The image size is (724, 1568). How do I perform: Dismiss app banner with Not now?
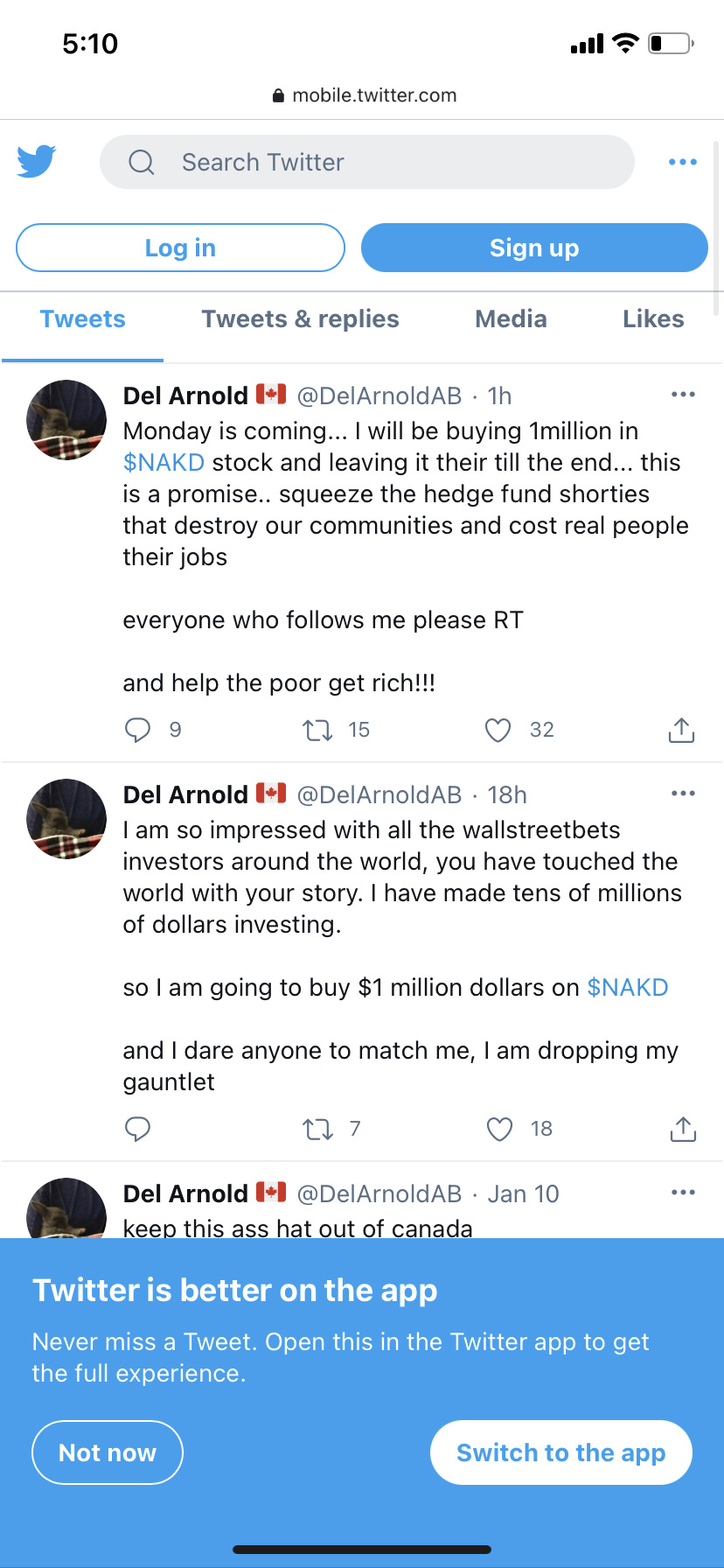(108, 1452)
